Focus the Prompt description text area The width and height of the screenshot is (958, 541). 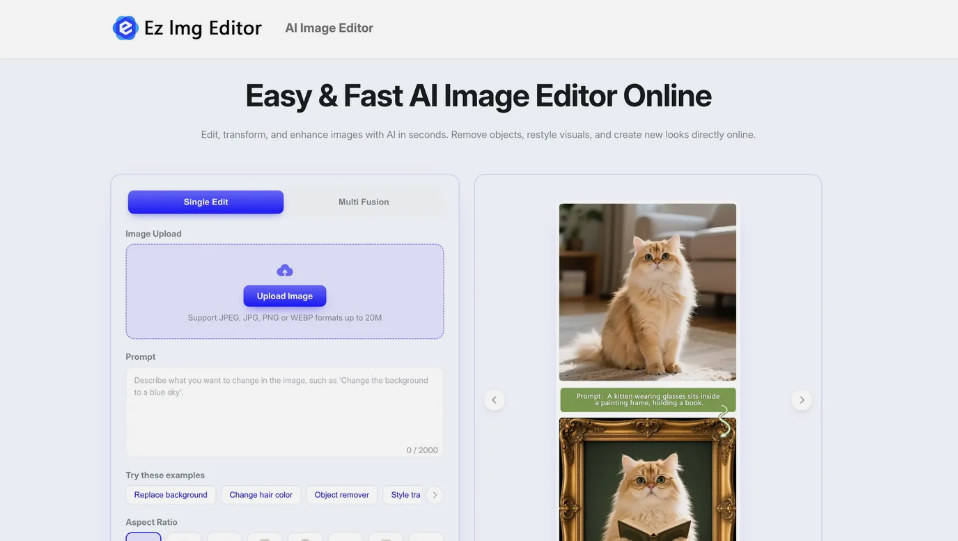(285, 412)
